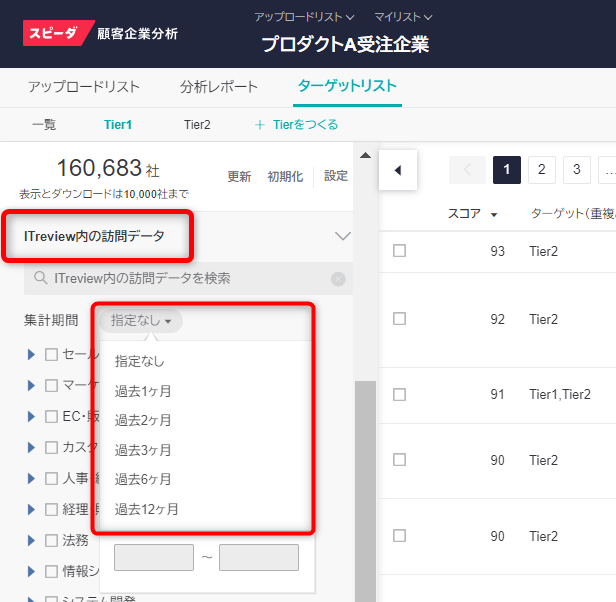Click the Speeda logo in header
The height and width of the screenshot is (602, 616).
[59, 33]
